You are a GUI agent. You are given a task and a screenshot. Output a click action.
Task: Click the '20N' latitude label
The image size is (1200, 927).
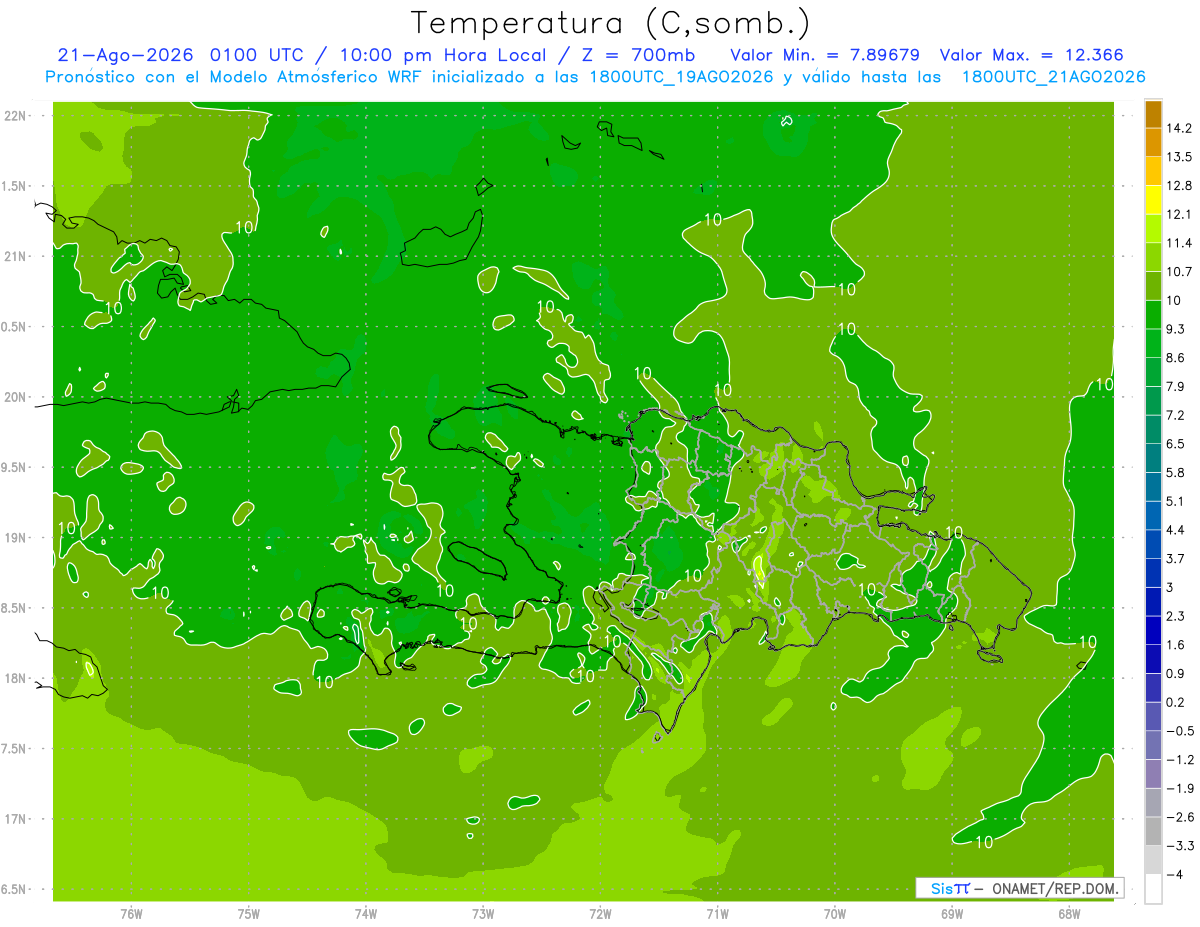click(x=15, y=397)
